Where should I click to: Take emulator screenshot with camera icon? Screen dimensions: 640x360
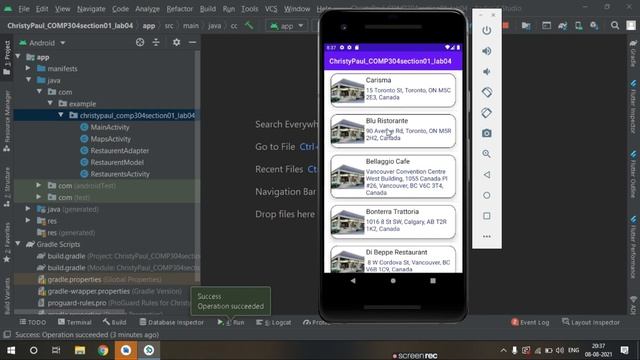coord(487,133)
